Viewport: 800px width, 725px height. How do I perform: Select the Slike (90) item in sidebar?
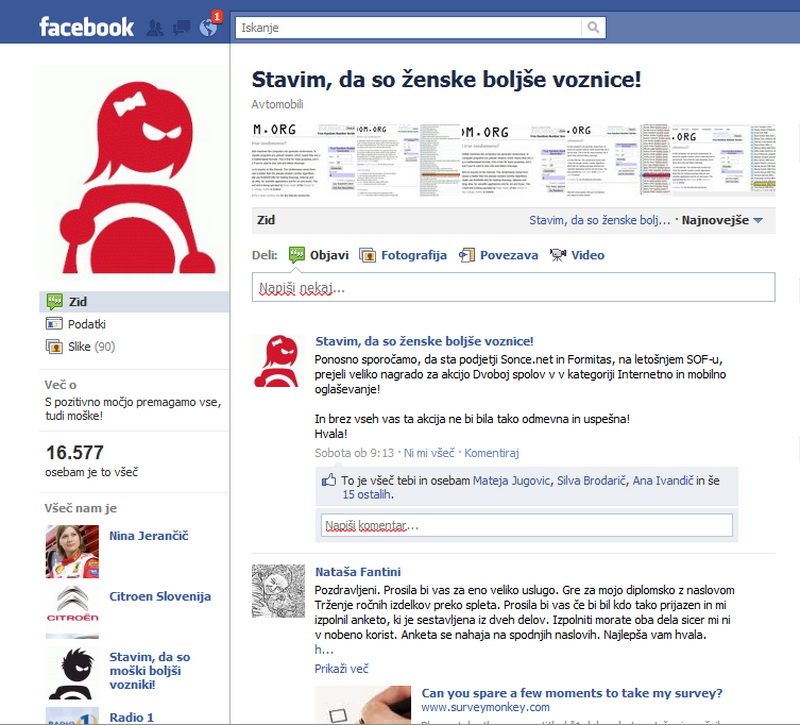[134, 346]
